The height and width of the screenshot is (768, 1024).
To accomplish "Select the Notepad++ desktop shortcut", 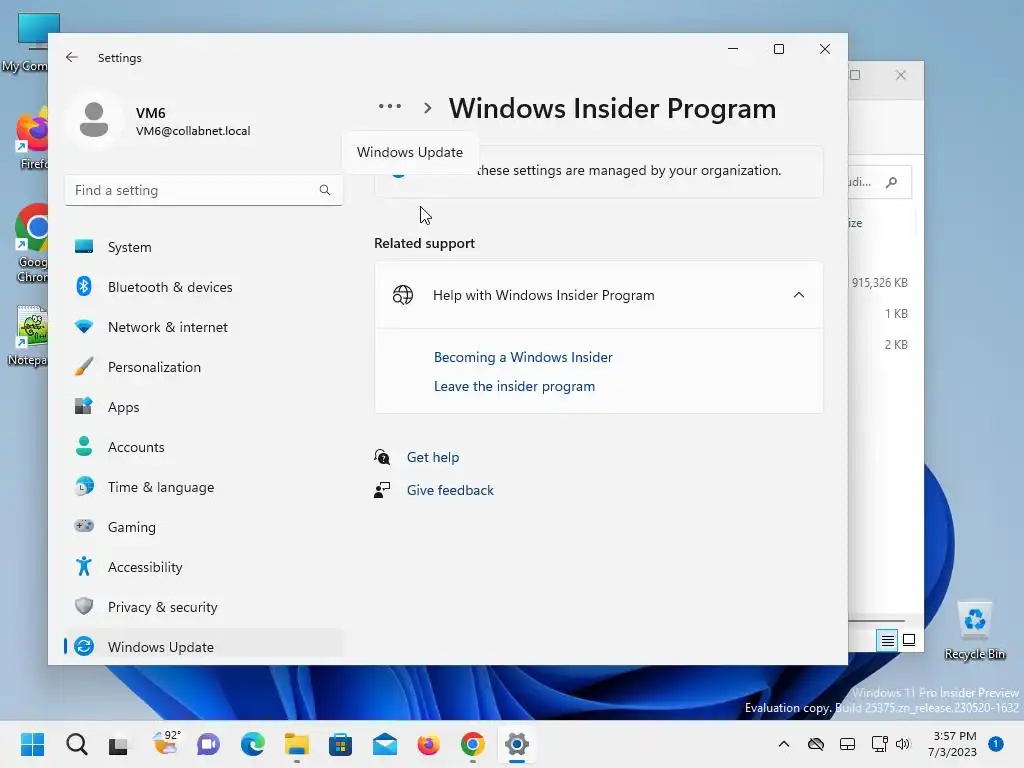I will [27, 336].
